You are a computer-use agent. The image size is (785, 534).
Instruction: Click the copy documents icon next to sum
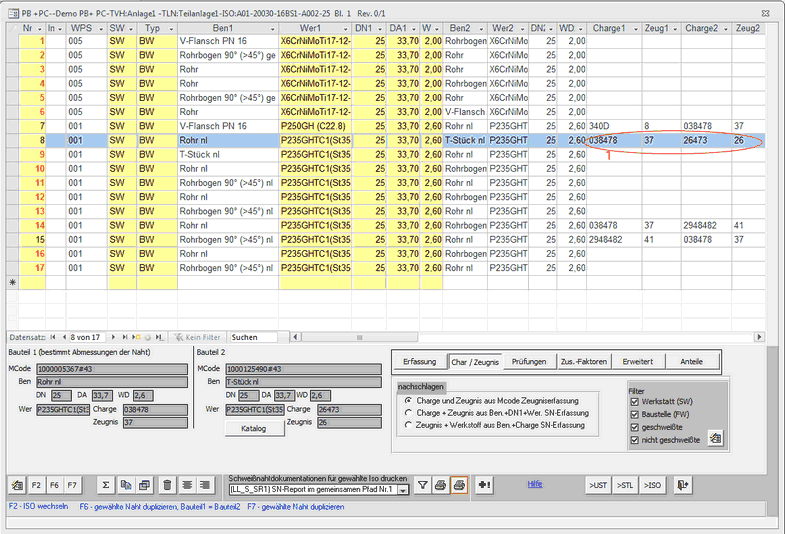127,485
